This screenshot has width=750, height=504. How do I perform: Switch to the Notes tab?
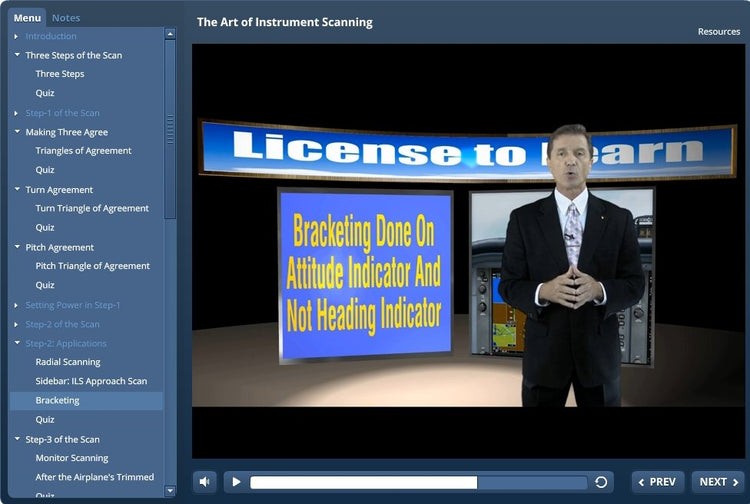coord(66,18)
